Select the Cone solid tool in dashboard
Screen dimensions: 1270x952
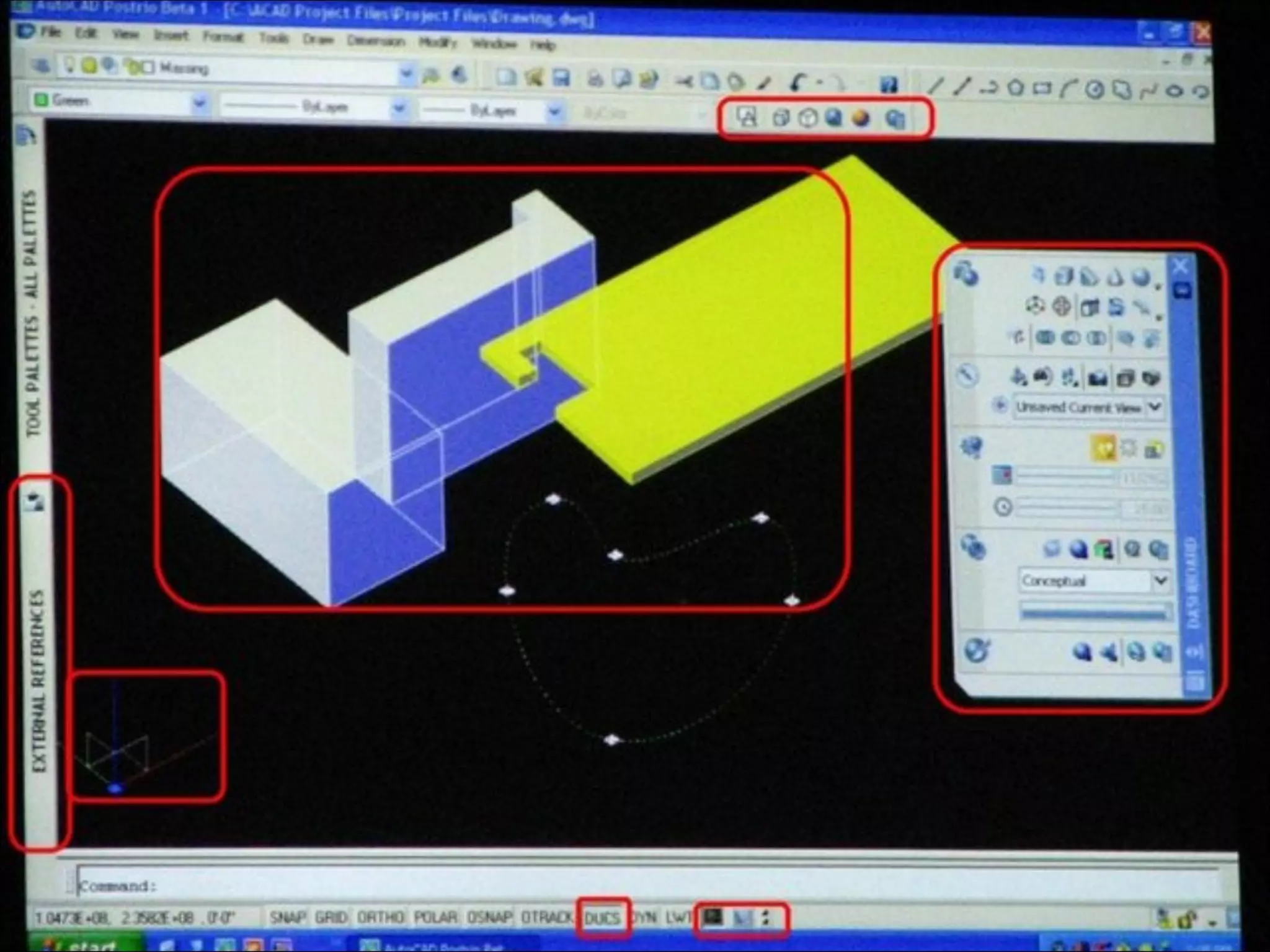1115,277
